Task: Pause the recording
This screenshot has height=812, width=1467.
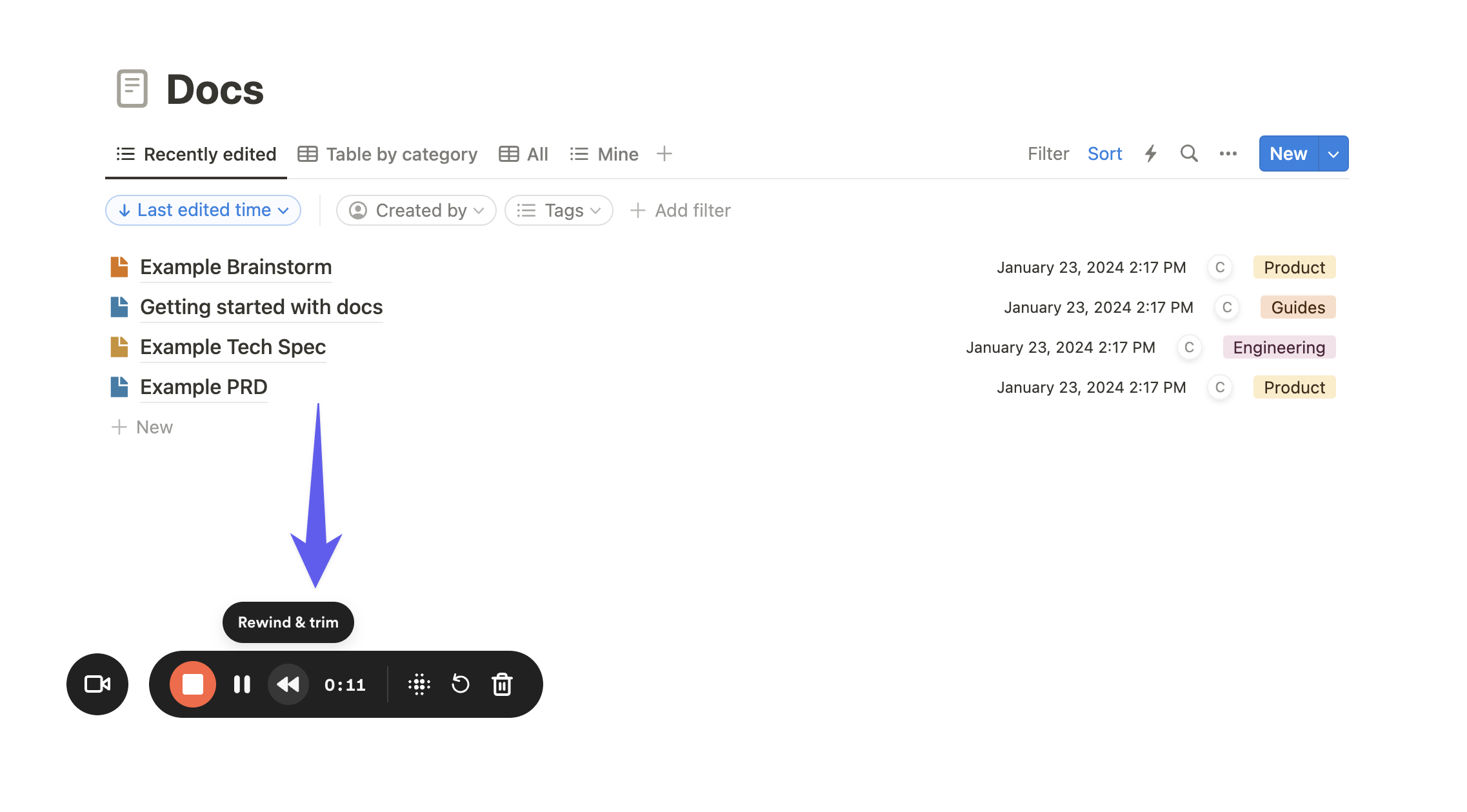Action: 241,684
